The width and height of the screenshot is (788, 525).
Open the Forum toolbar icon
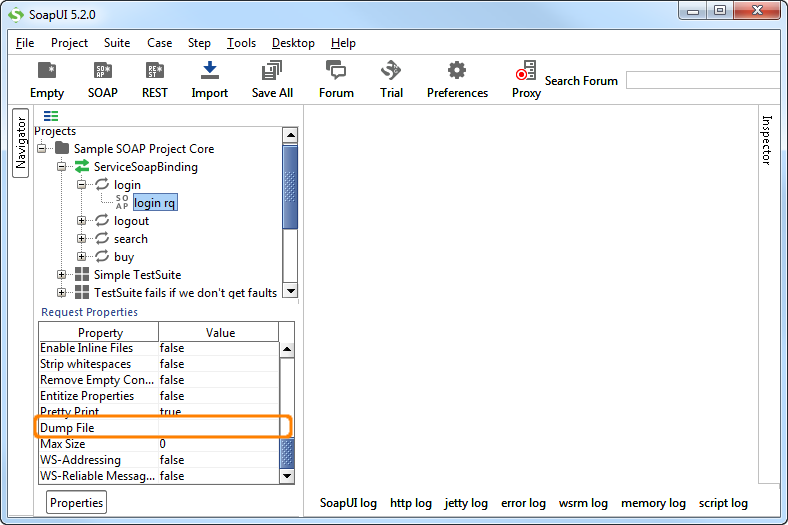[336, 70]
